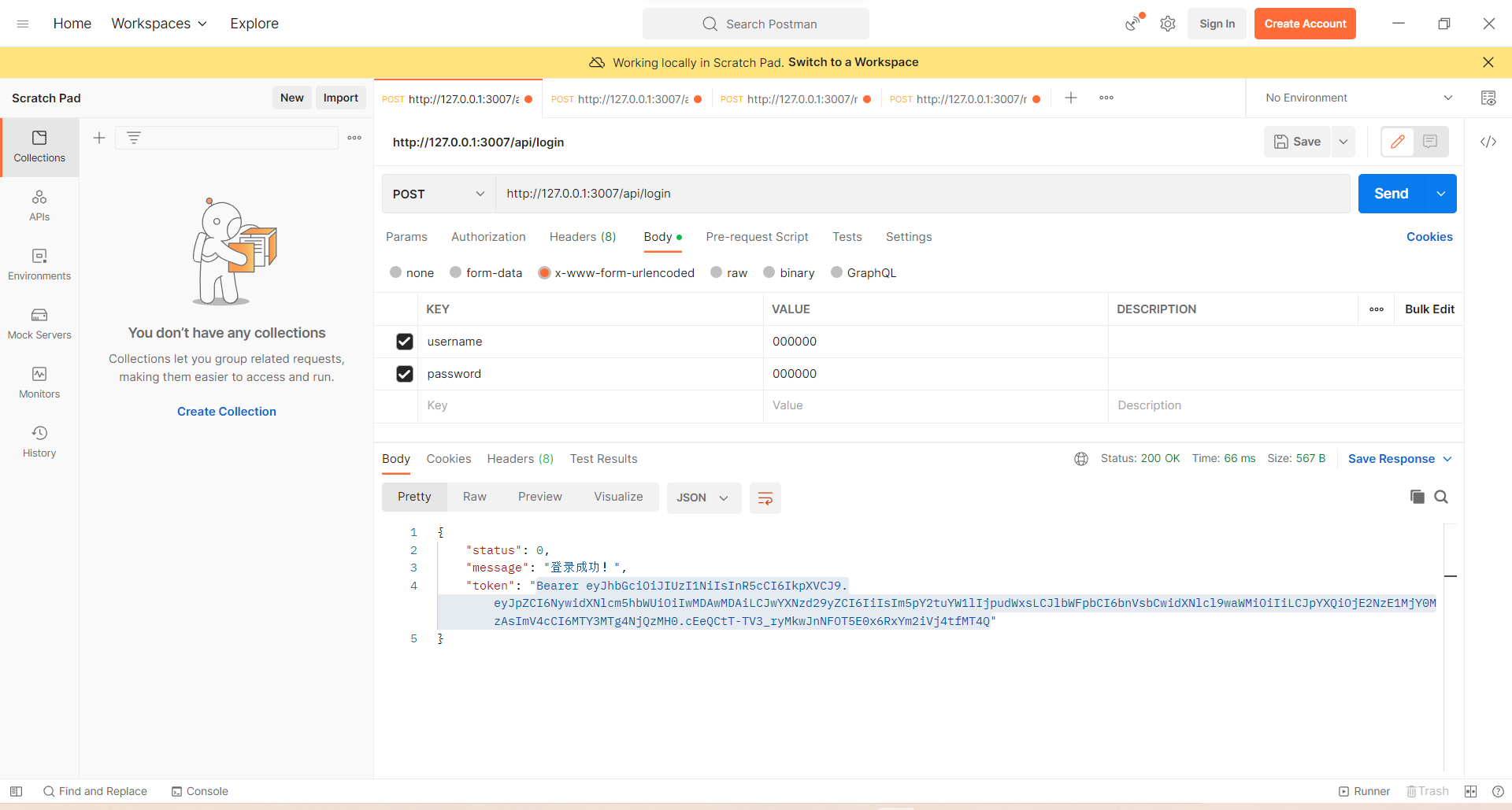Image resolution: width=1512 pixels, height=810 pixels.
Task: Open the History sidebar panel
Action: point(39,442)
